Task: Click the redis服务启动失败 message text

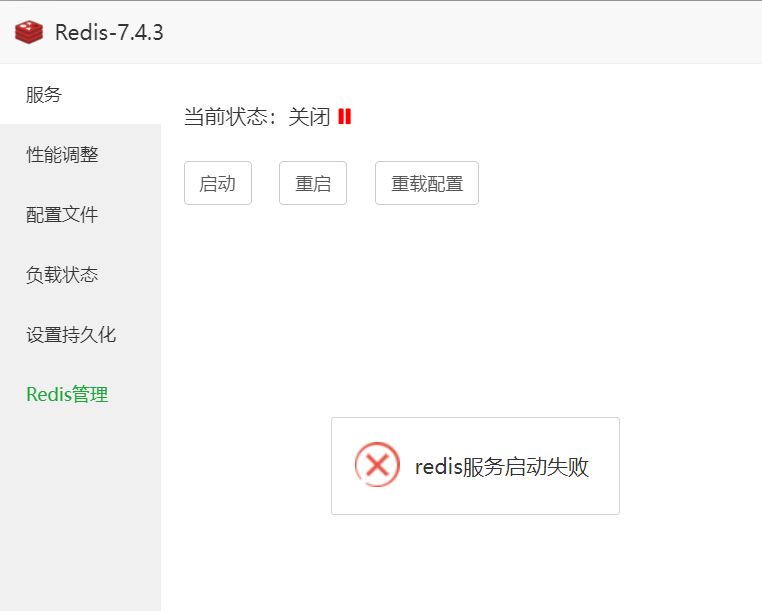Action: 502,467
